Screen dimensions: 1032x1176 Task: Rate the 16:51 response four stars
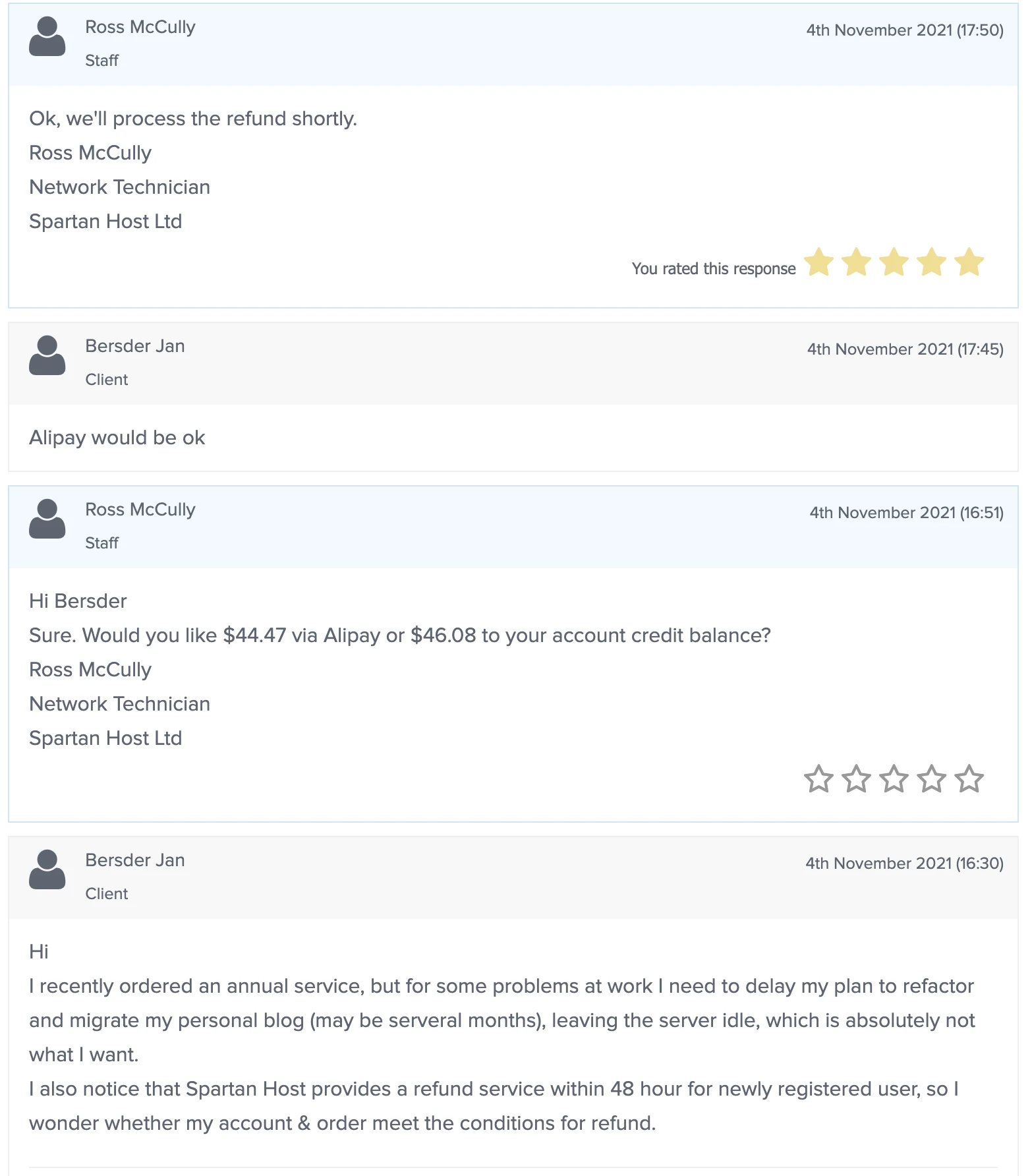[x=932, y=779]
